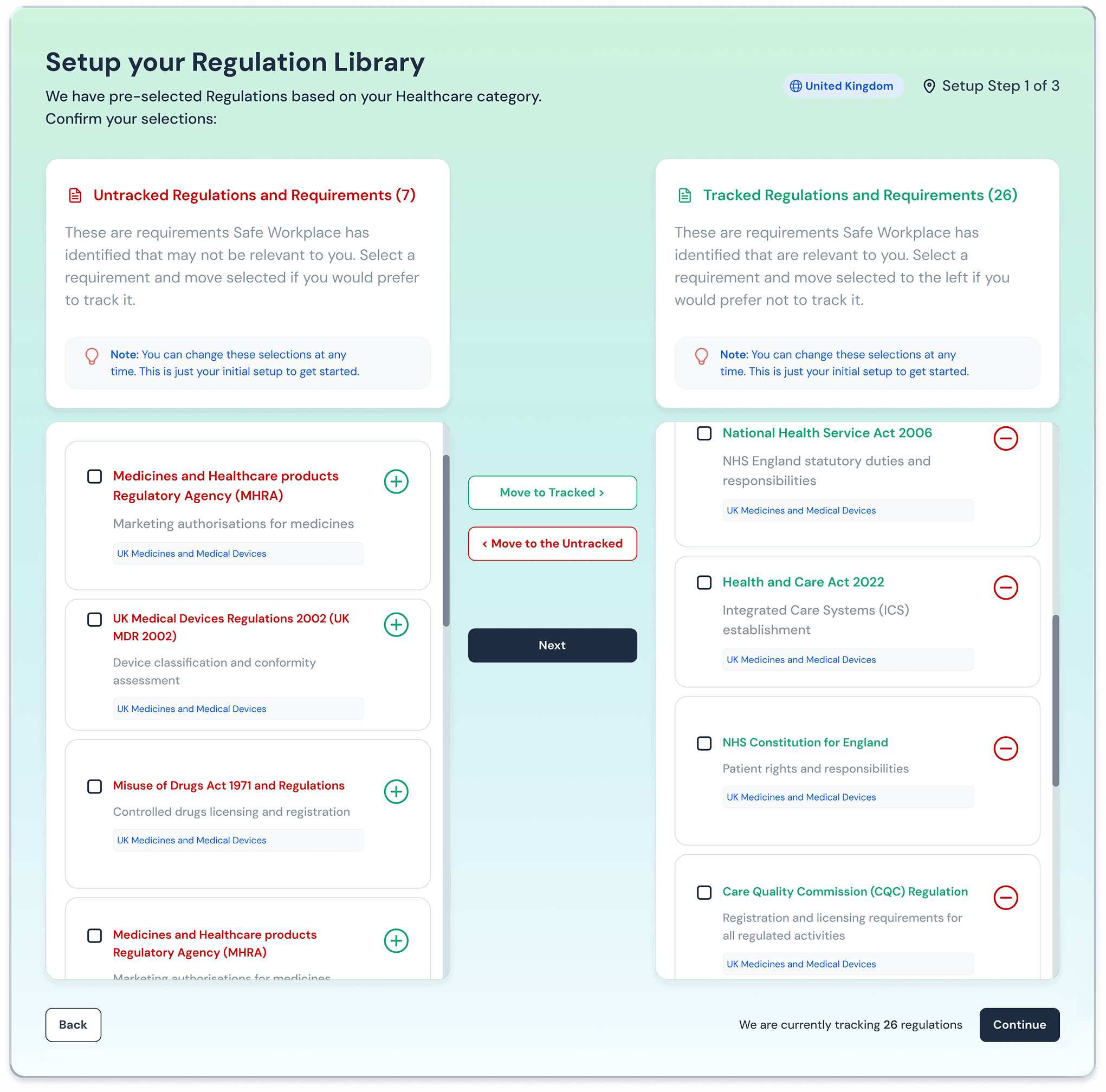Add first MHRA regulation with plus icon

tap(396, 482)
